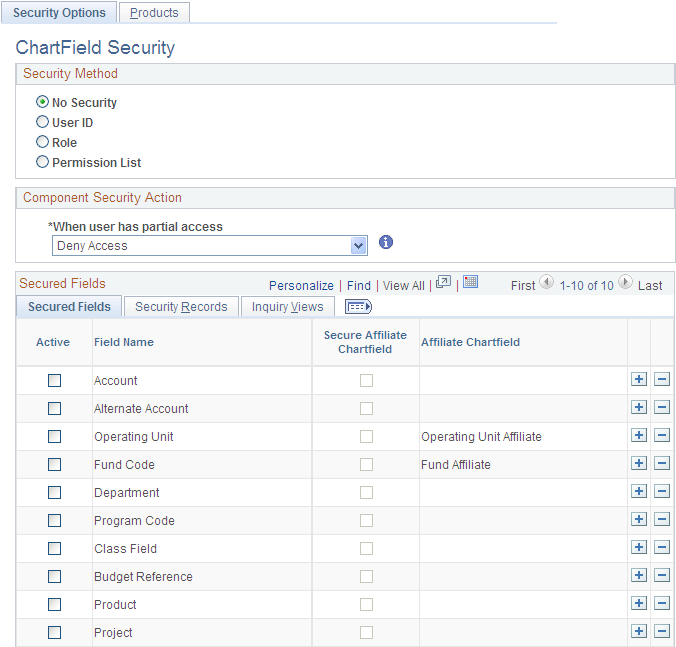Check Active for Department
676x647 pixels.
point(54,493)
